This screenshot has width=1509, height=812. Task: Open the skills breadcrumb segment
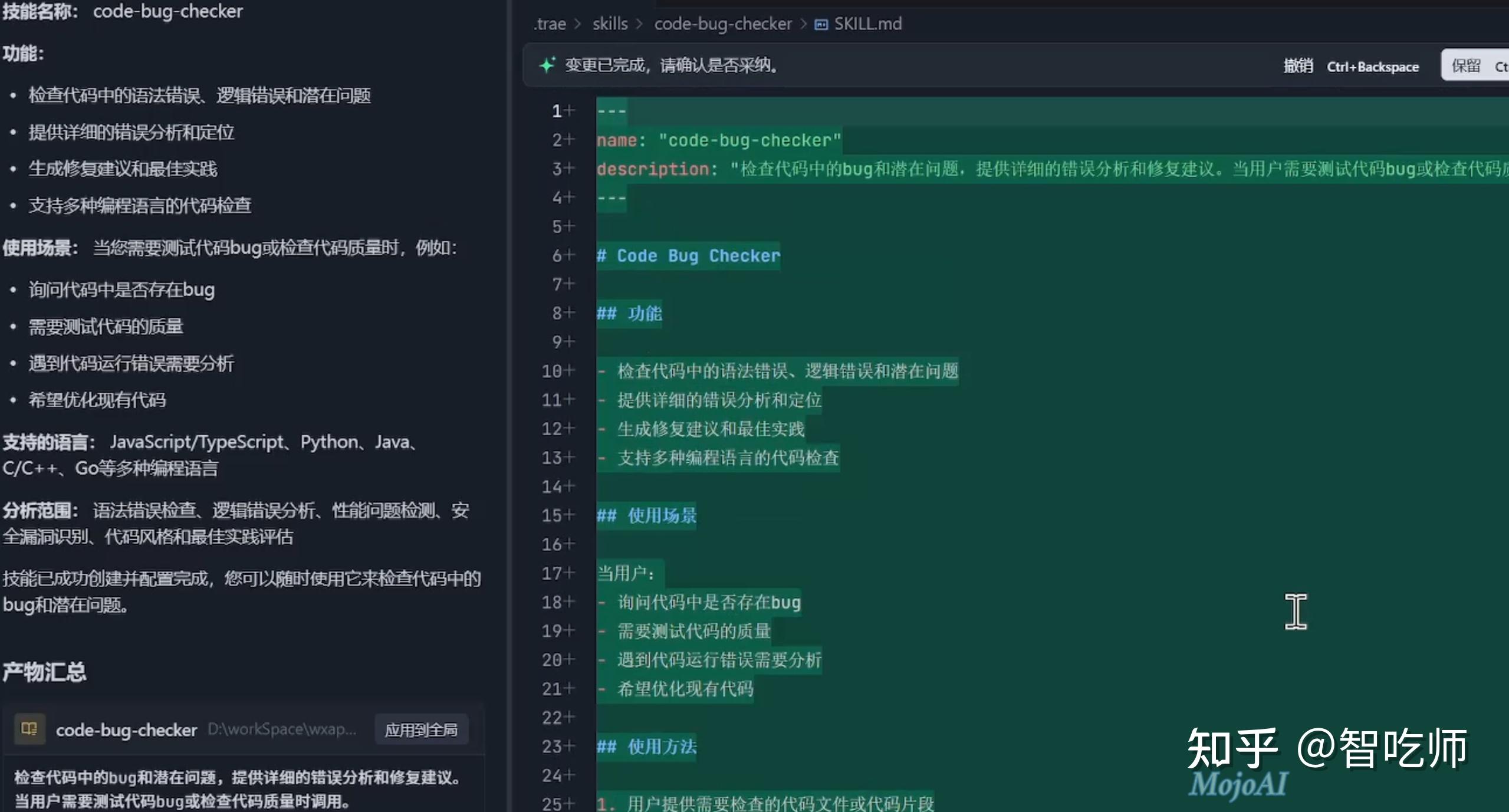click(610, 24)
